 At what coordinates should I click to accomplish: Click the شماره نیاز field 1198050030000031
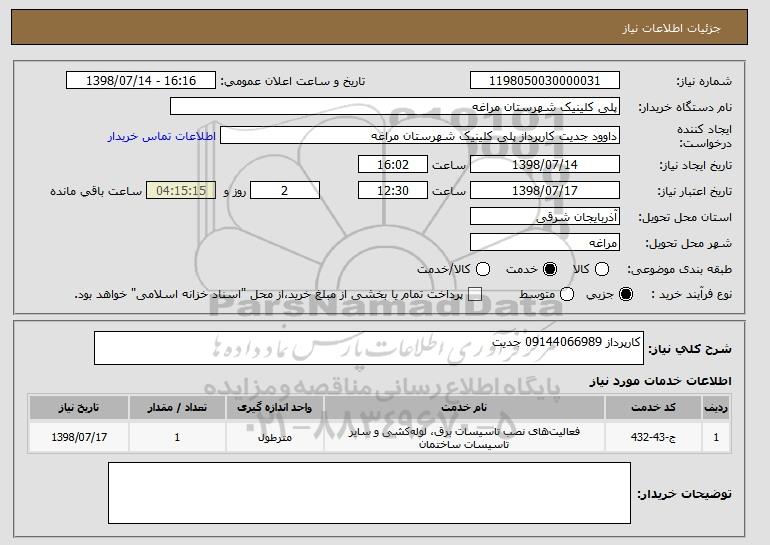coord(545,81)
